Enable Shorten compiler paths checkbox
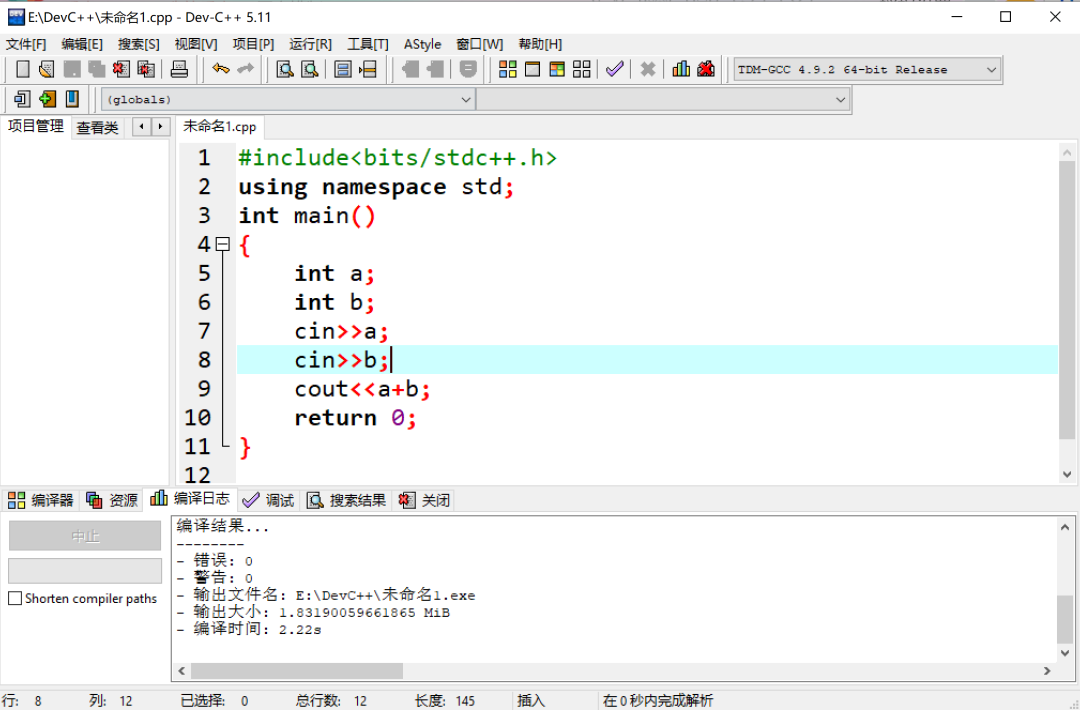1080x710 pixels. (x=14, y=598)
